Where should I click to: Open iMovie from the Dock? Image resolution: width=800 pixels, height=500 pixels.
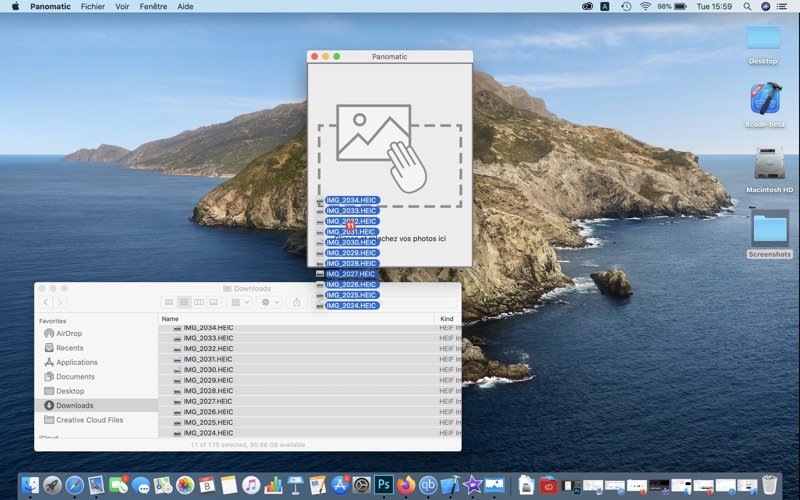click(x=472, y=485)
